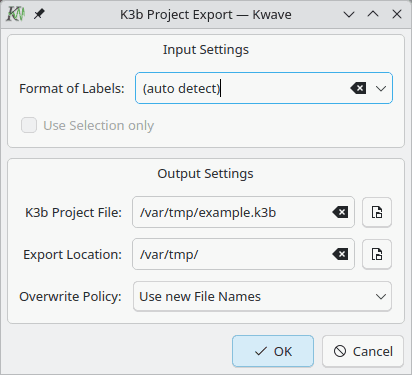Click the Format of Labels label text
The image size is (412, 375).
tap(72, 89)
